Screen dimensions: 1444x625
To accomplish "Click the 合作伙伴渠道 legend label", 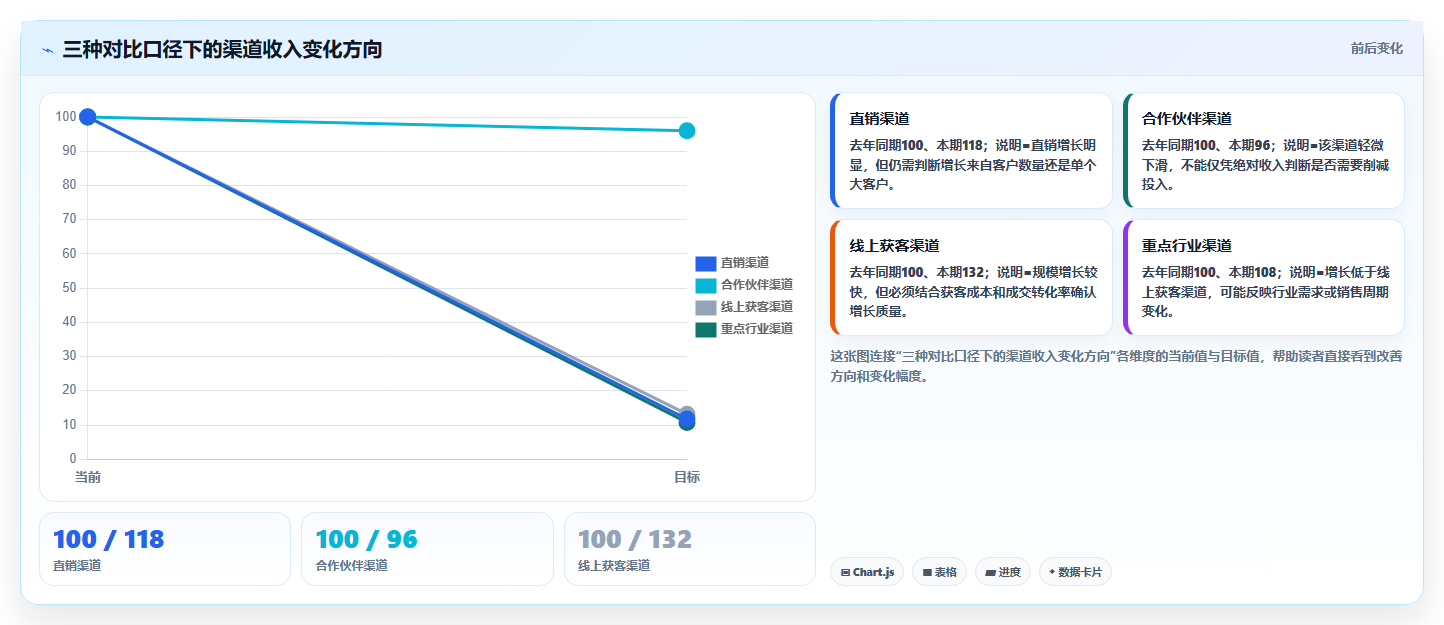I will click(757, 285).
